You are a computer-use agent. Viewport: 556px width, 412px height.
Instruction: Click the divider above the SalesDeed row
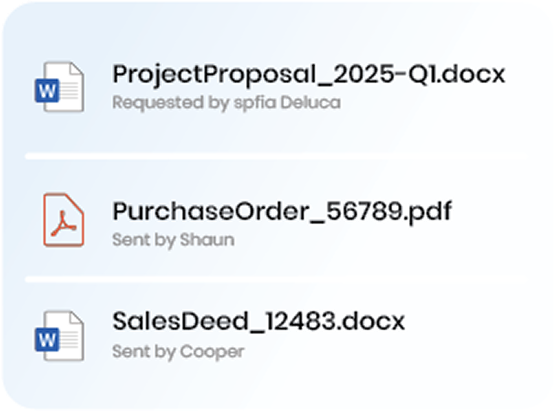pyautogui.click(x=277, y=279)
